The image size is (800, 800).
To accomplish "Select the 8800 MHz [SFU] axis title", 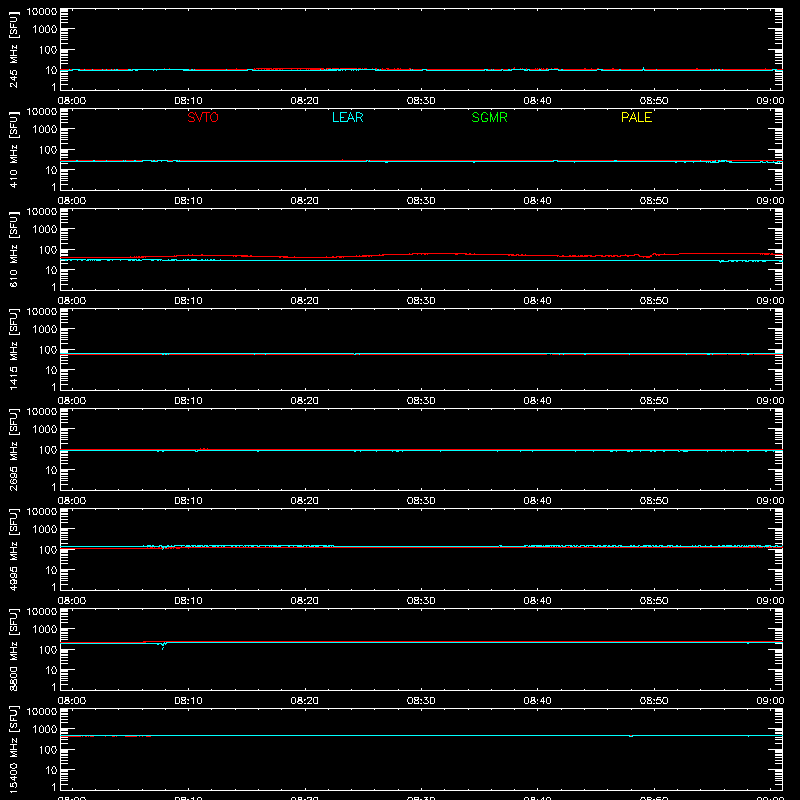I will click(x=14, y=649).
